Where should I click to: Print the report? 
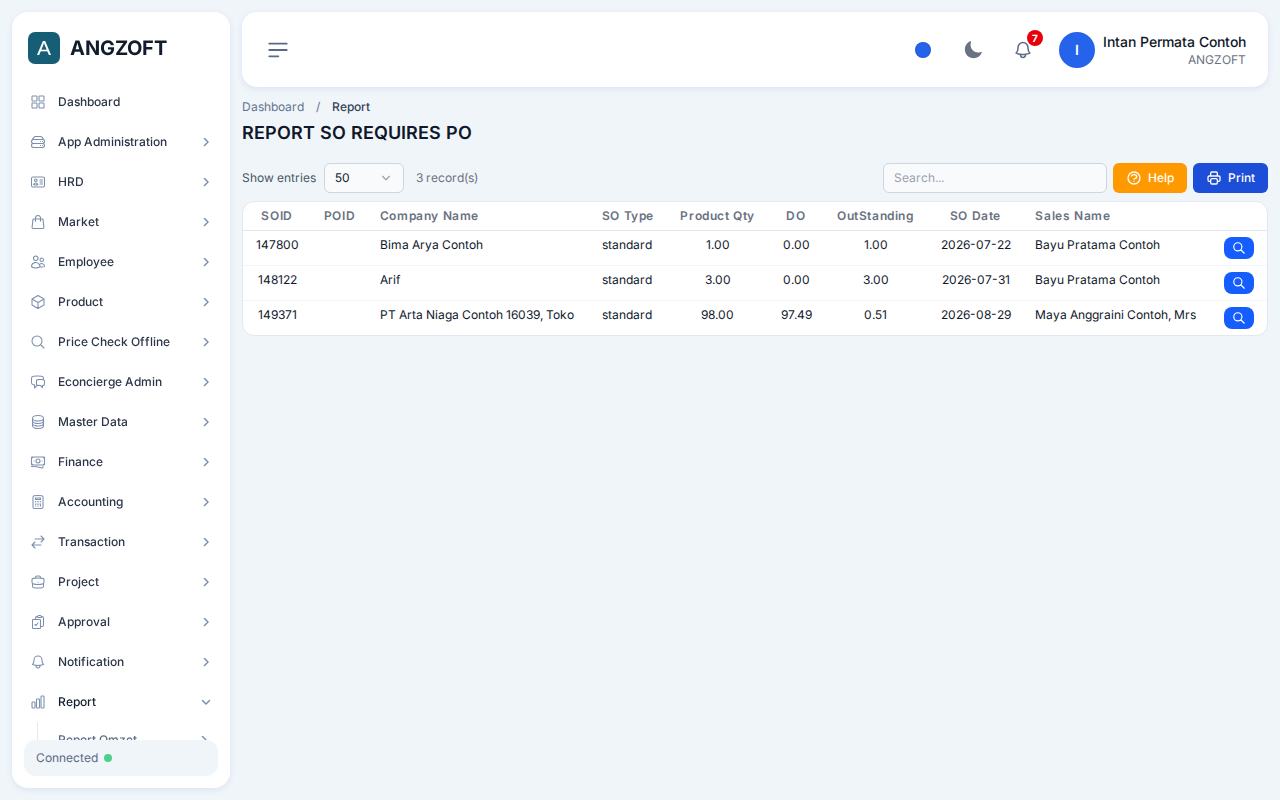[x=1230, y=178]
